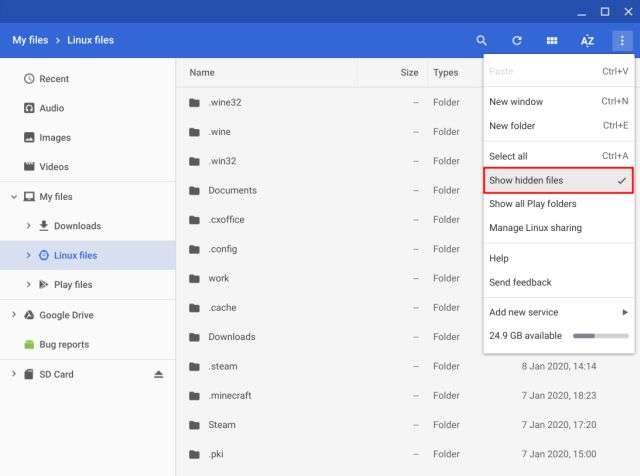Click the folder icon beside .pki

(x=194, y=454)
